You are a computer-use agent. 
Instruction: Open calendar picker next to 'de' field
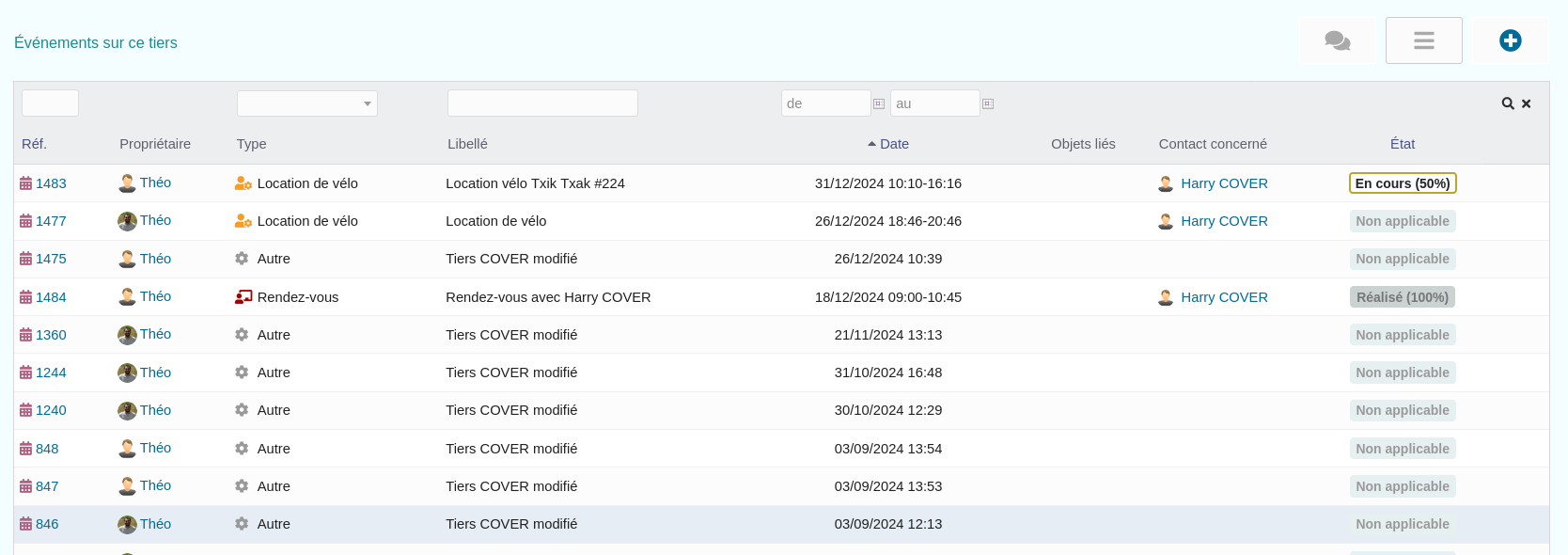(879, 103)
